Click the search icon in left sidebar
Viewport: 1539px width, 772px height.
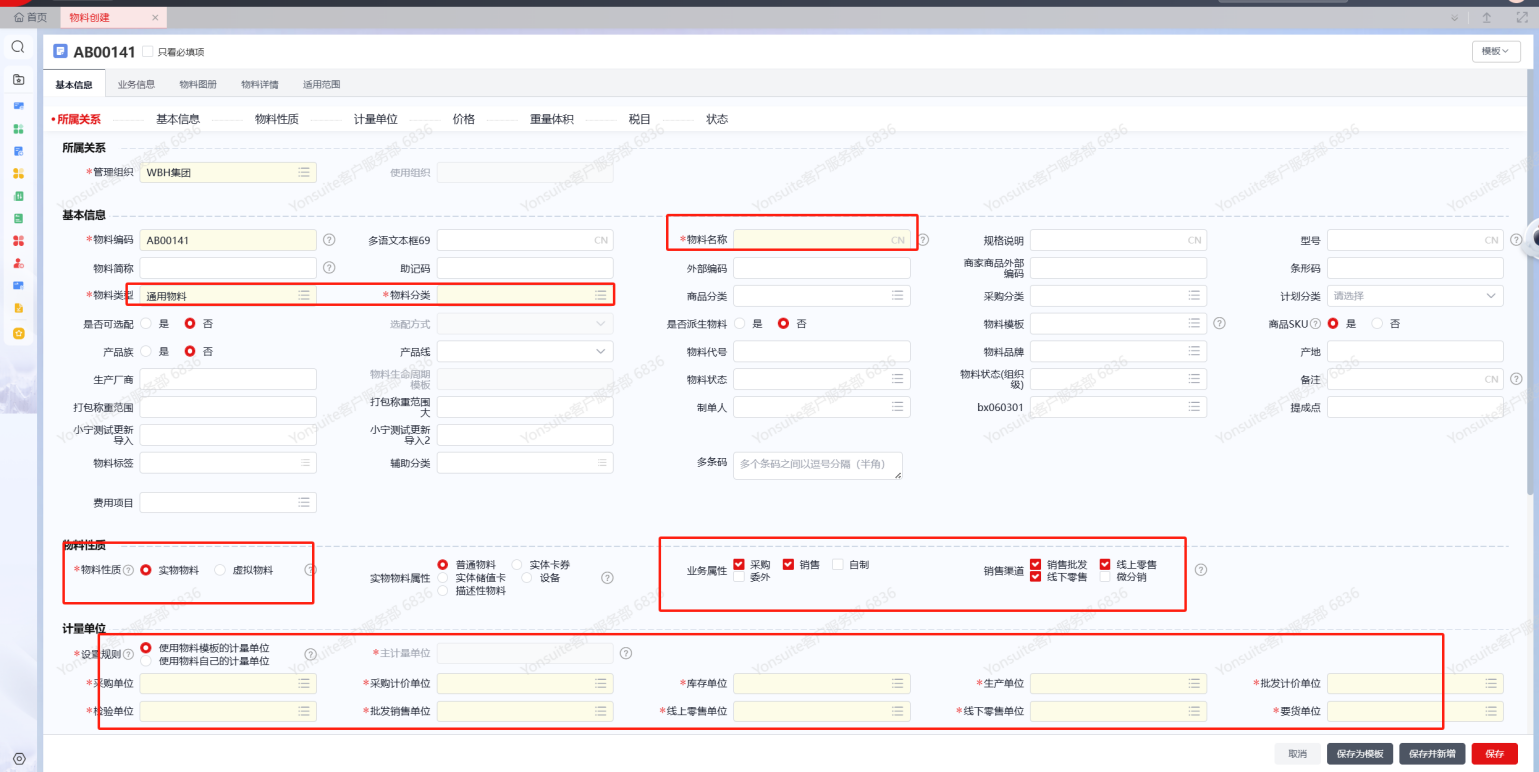(x=18, y=47)
